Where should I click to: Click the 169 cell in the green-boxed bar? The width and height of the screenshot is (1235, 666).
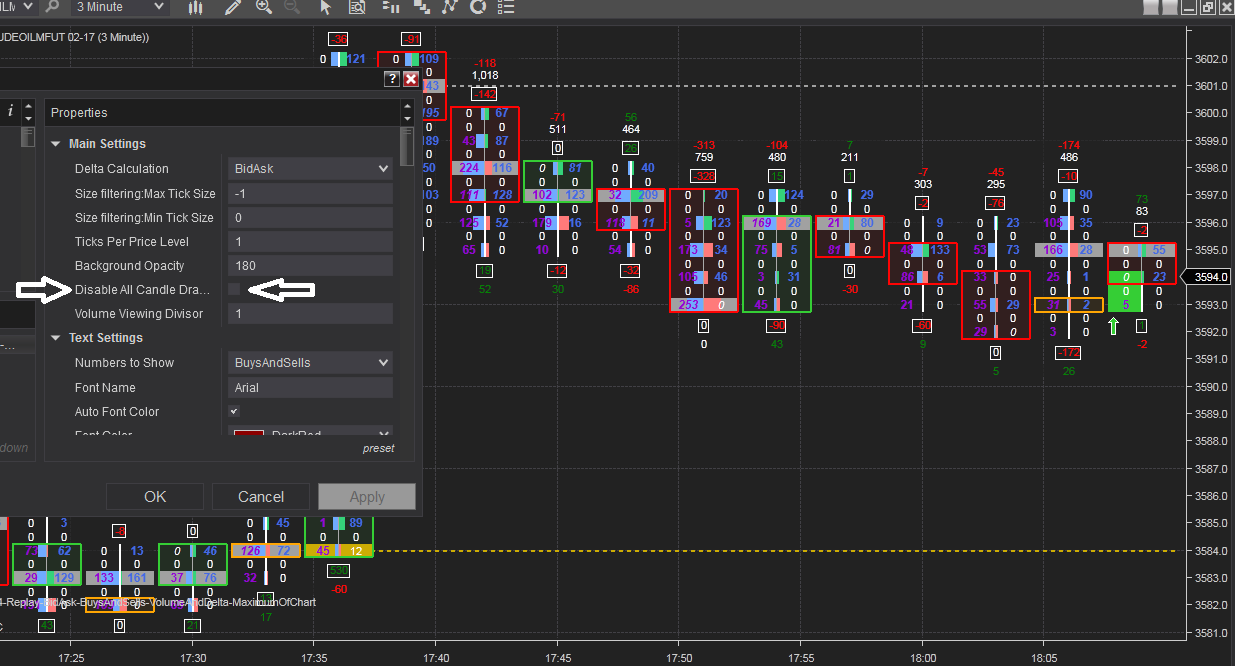coord(761,223)
